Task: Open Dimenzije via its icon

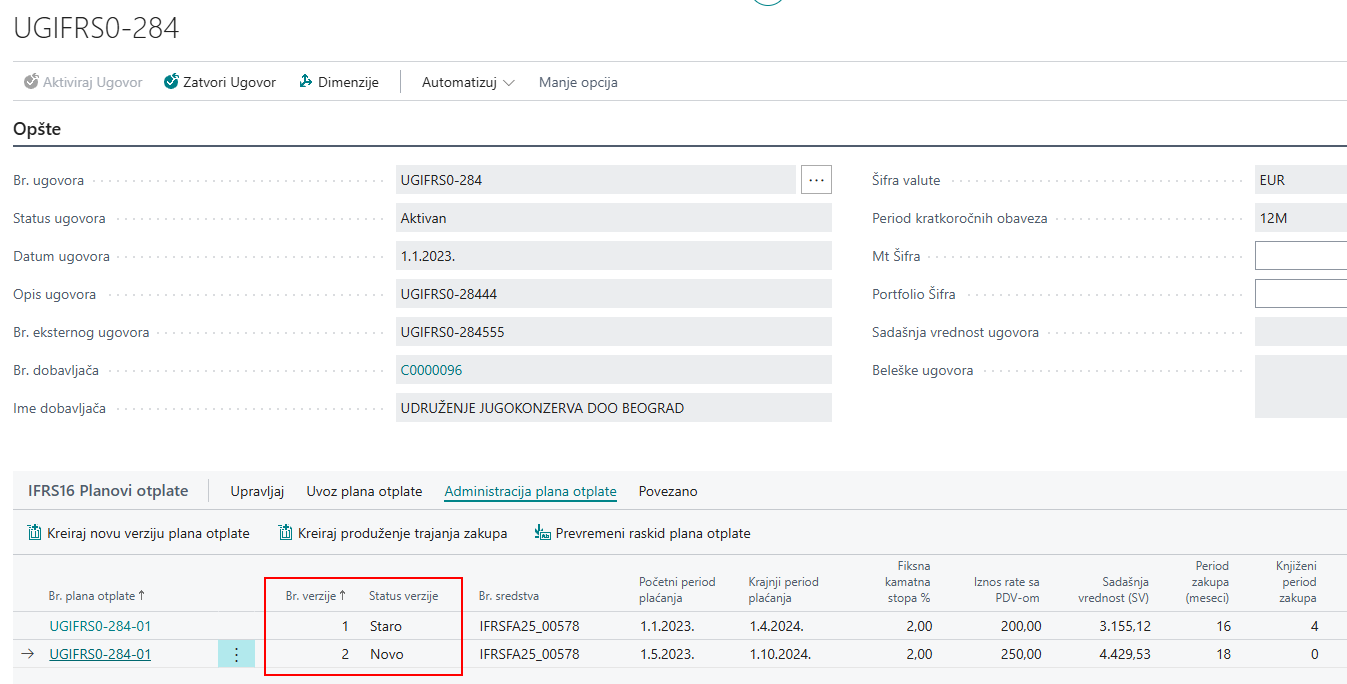Action: pyautogui.click(x=306, y=82)
